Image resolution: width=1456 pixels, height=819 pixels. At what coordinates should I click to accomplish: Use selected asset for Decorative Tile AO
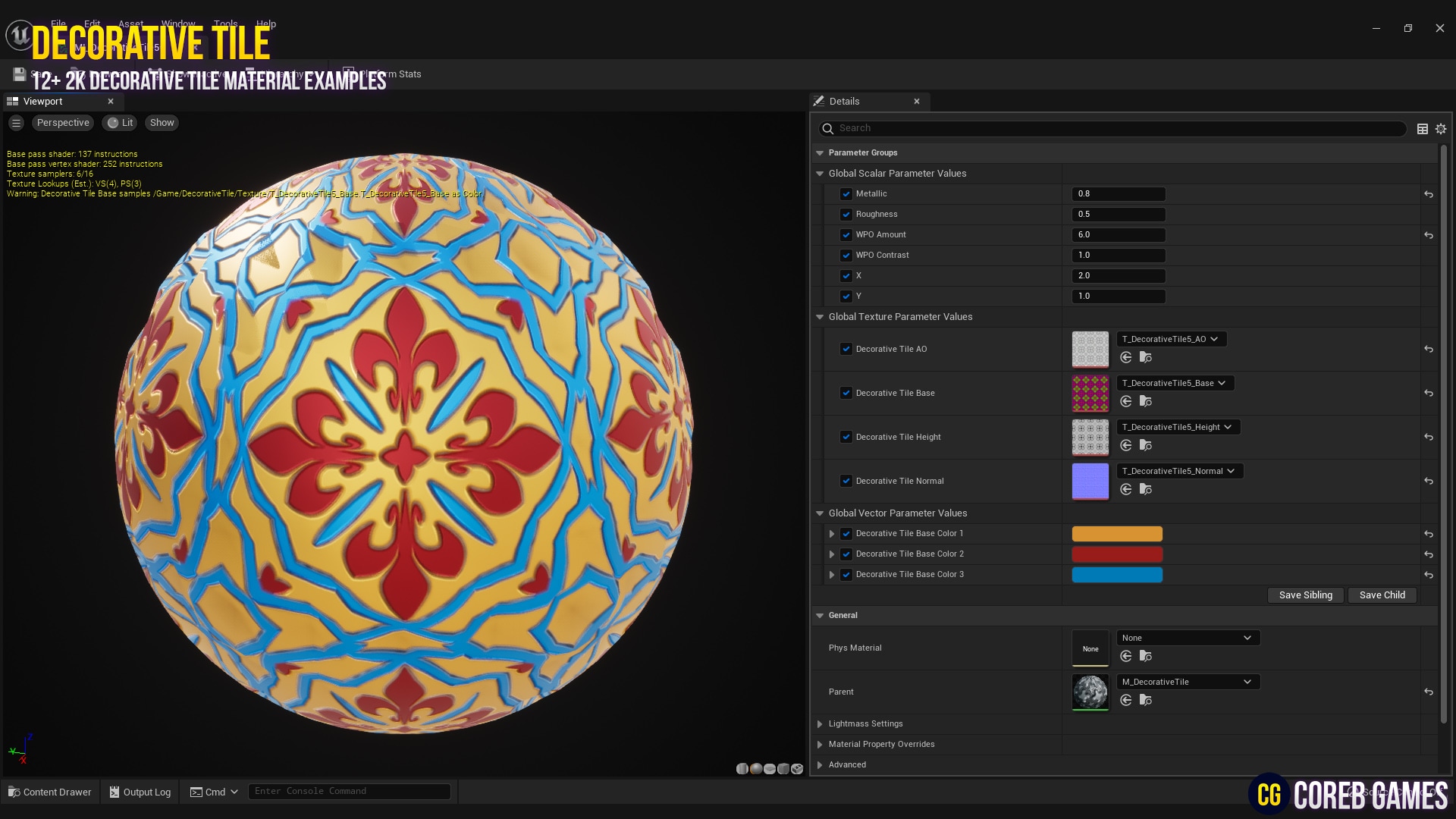pyautogui.click(x=1126, y=357)
